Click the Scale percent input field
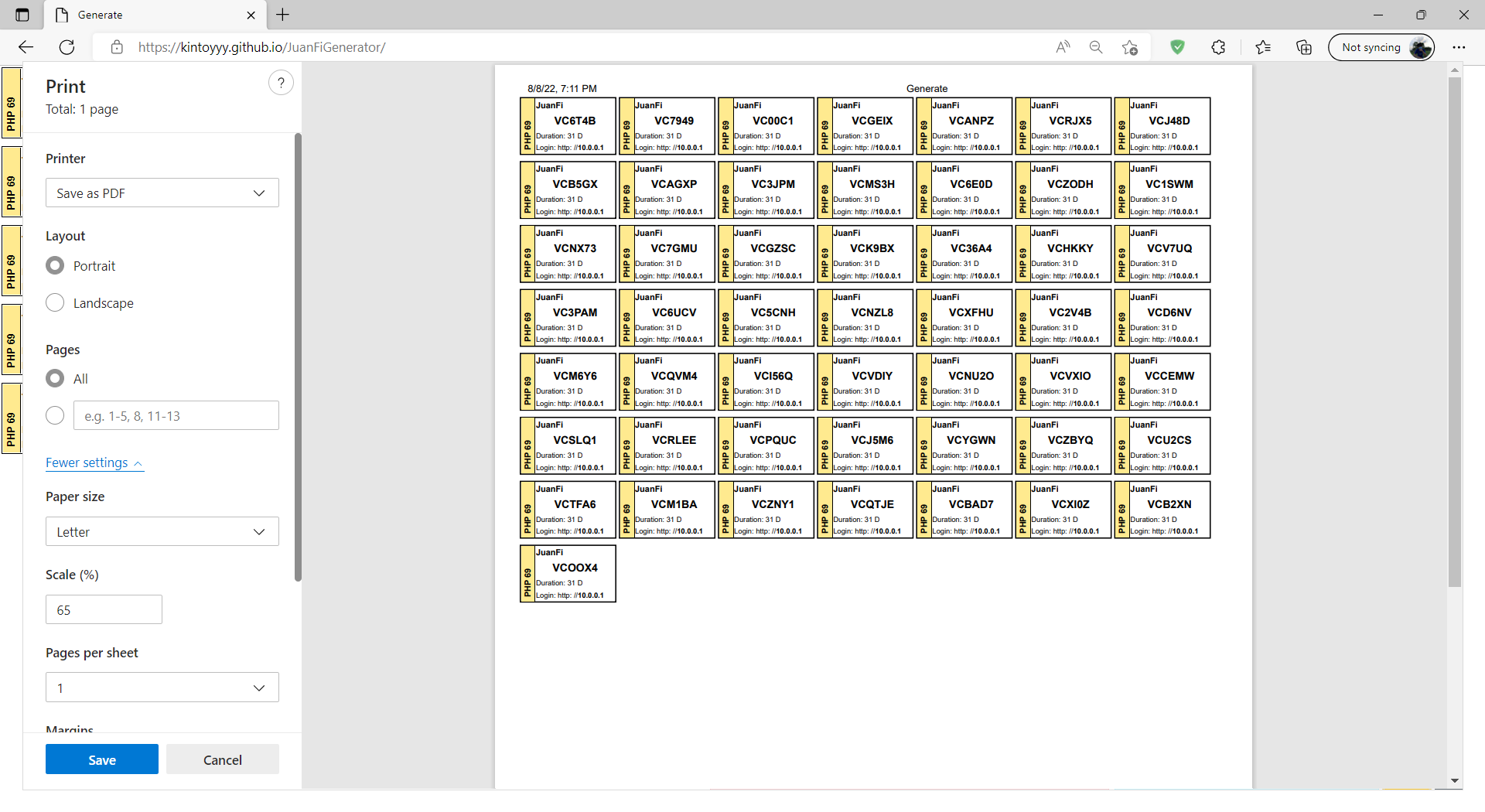This screenshot has height=812, width=1485. click(104, 610)
